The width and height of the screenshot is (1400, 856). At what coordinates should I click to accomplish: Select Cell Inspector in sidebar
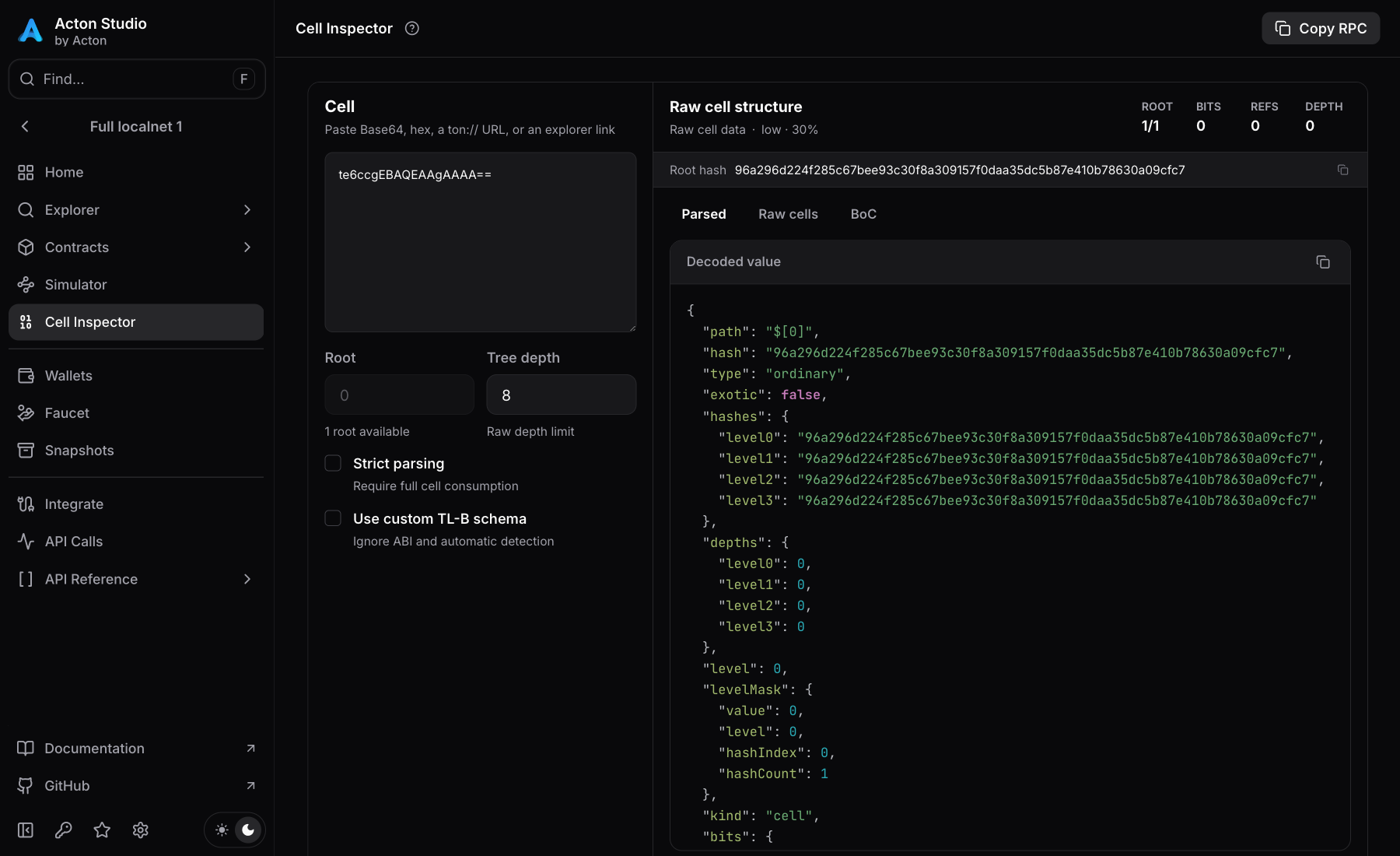point(136,321)
